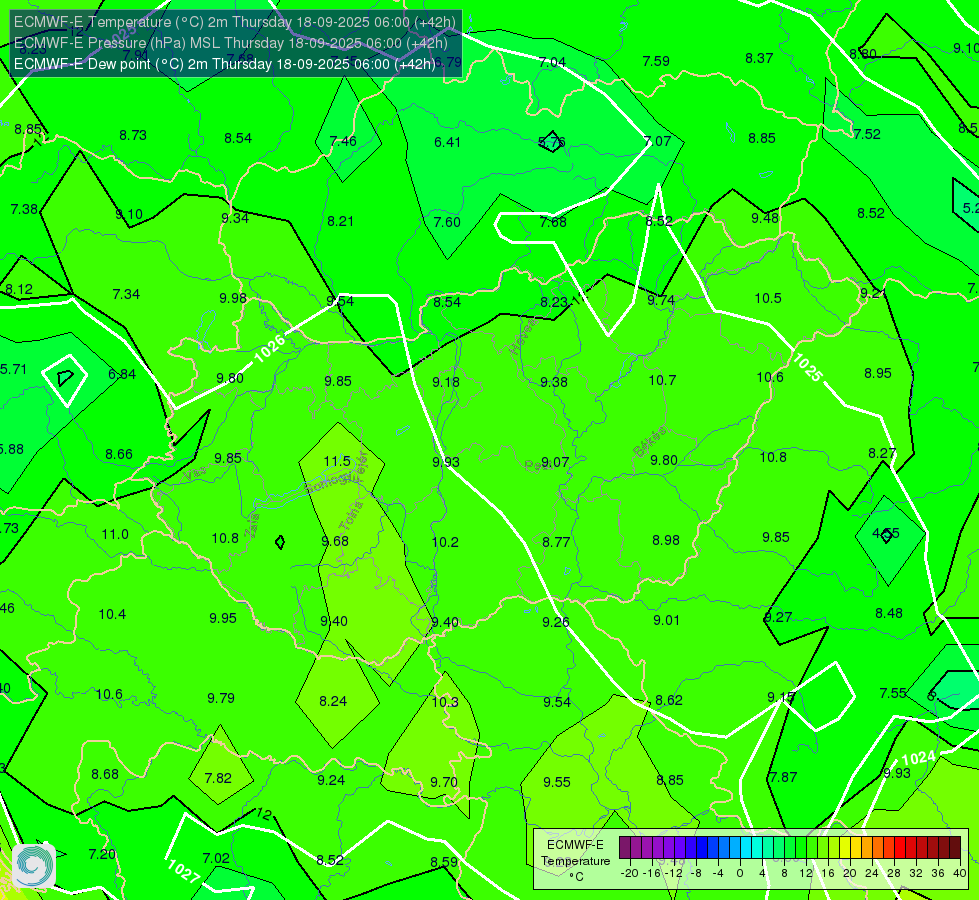Click the 8.77 temperature value
979x900 pixels.
[x=556, y=541]
